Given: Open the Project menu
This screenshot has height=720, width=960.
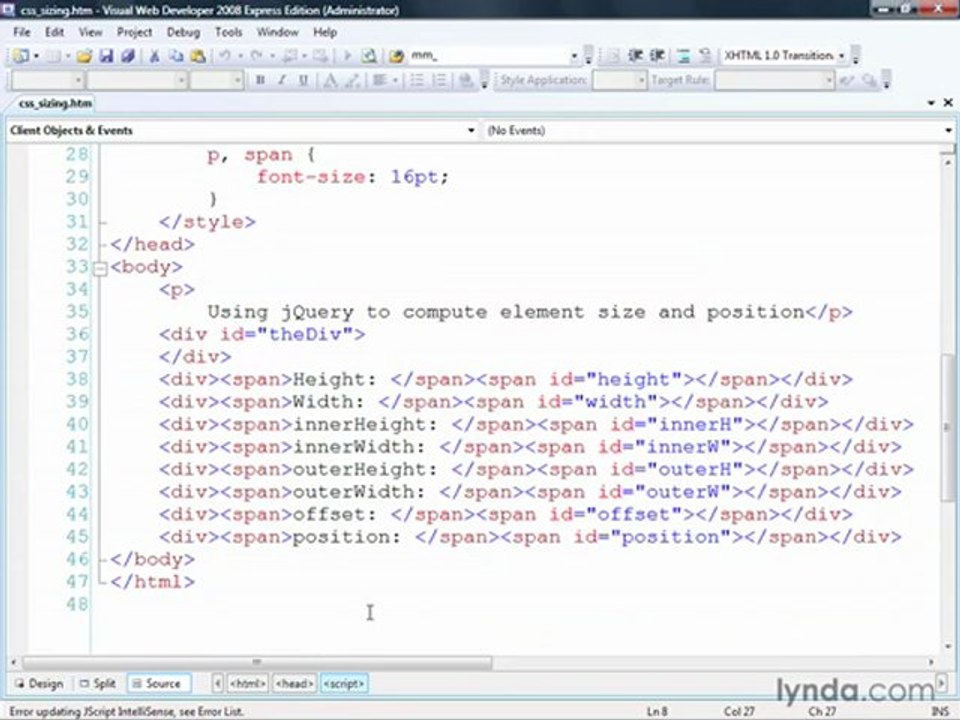Looking at the screenshot, I should [134, 32].
